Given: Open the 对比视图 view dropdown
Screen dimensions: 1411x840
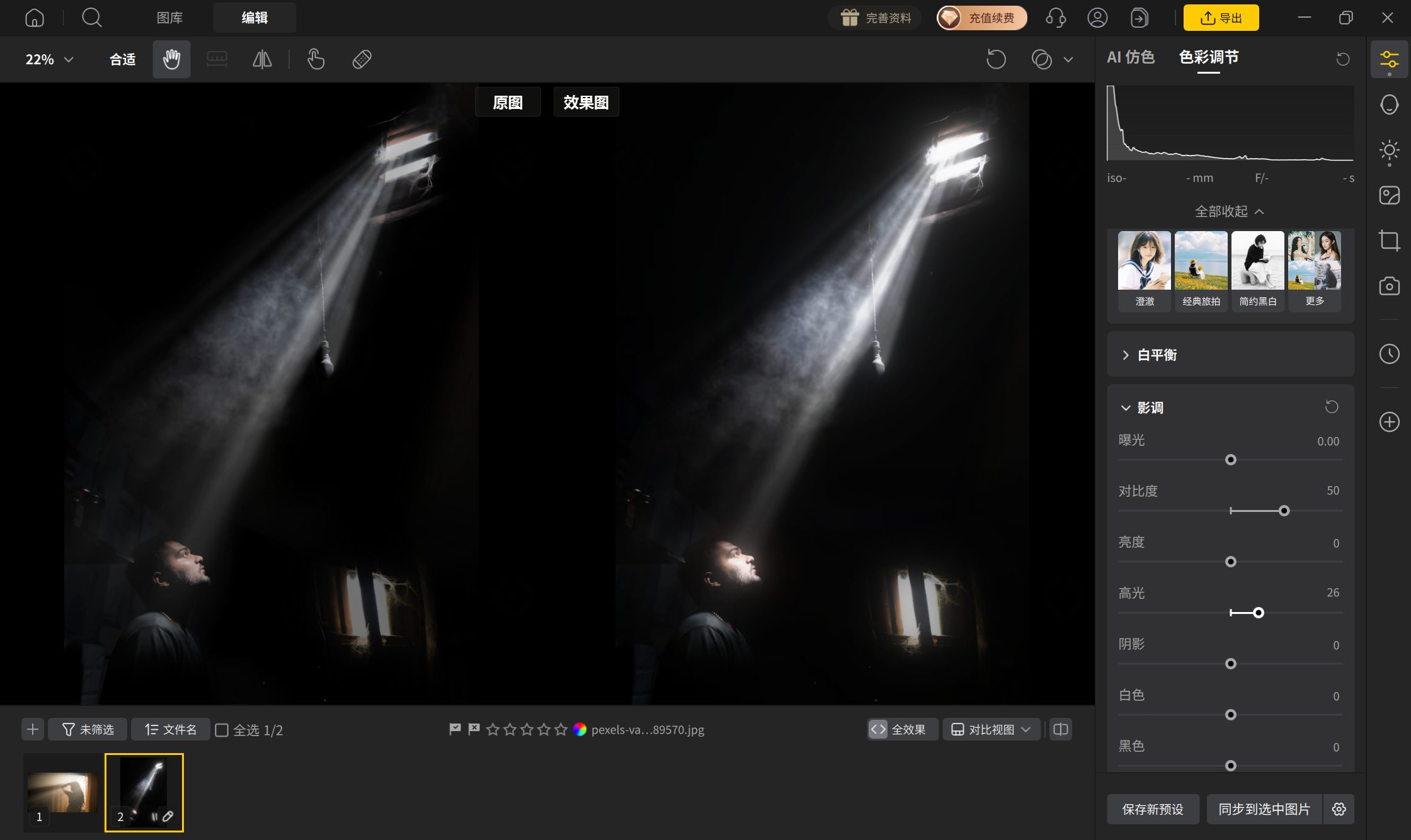Looking at the screenshot, I should click(991, 729).
